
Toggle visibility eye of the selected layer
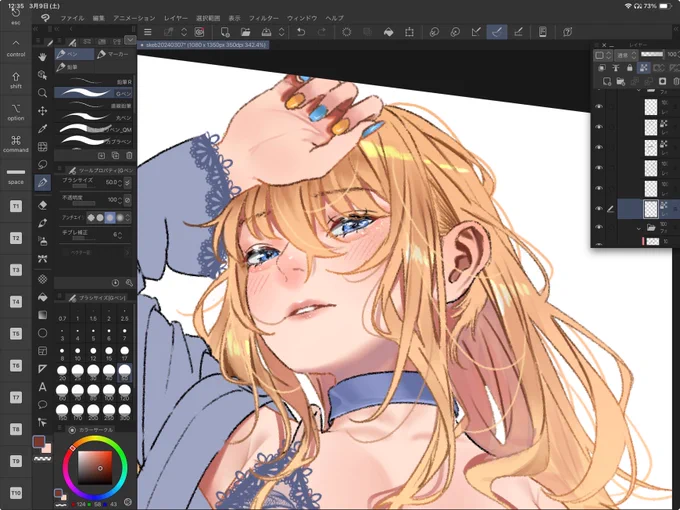(x=599, y=209)
